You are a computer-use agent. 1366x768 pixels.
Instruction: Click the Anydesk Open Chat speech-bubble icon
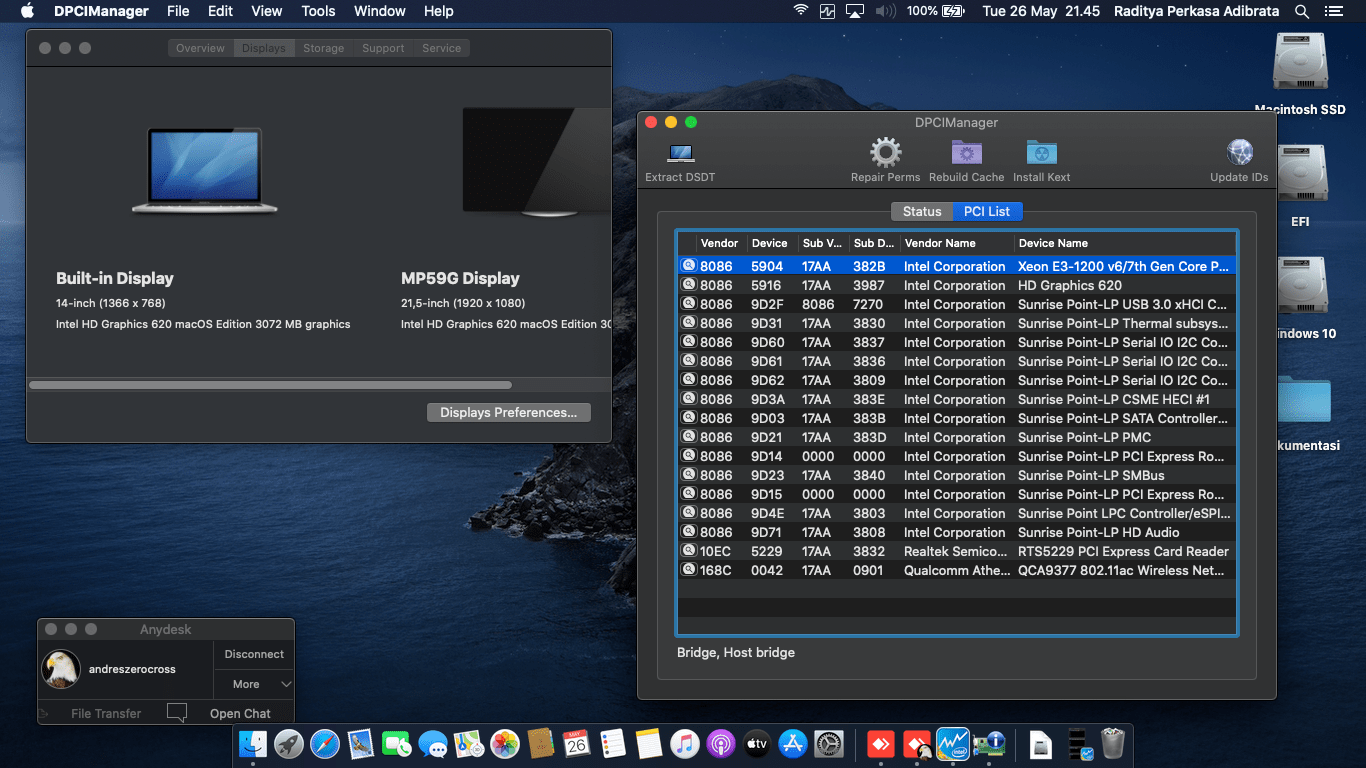tap(177, 713)
